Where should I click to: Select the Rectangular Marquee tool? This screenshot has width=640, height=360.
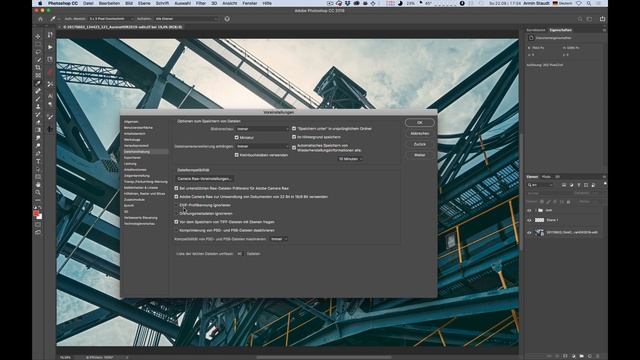38,44
